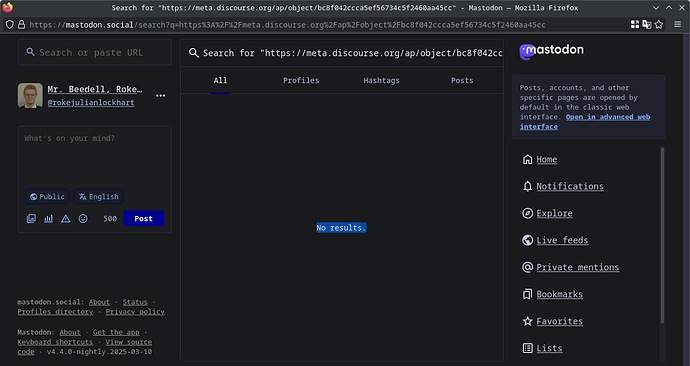Click the Firefox shield tracking protection icon
Viewport: 690px width, 366px height.
pos(9,25)
